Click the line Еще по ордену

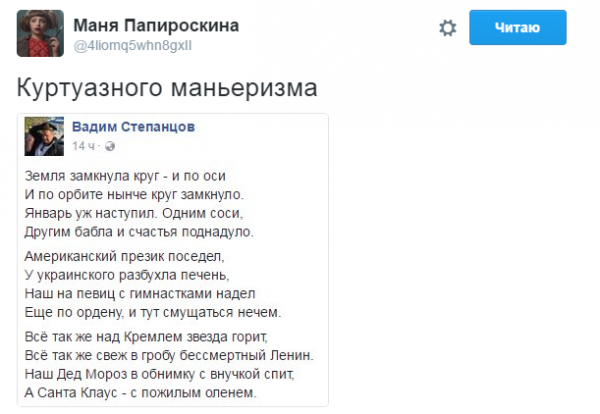click(x=153, y=313)
